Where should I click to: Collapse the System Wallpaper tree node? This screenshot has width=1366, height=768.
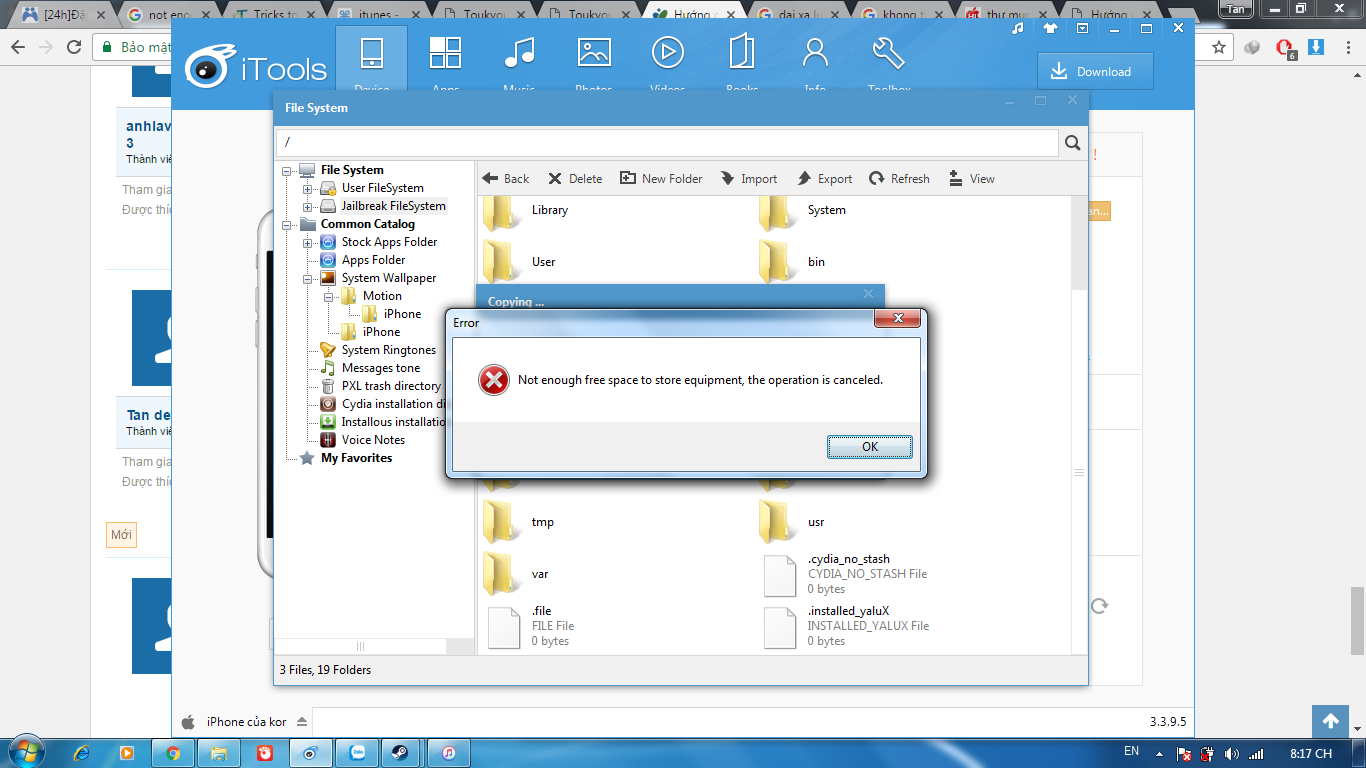click(x=308, y=278)
